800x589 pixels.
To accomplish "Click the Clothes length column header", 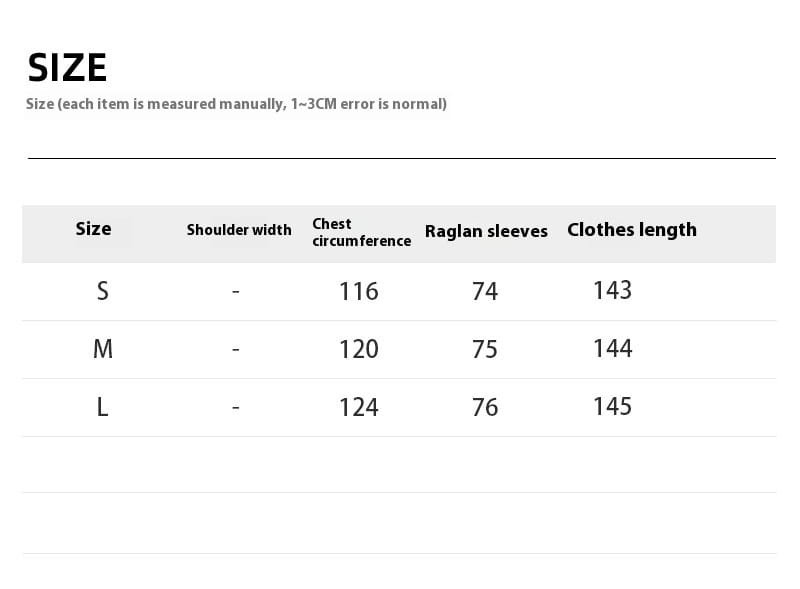I will 631,229.
